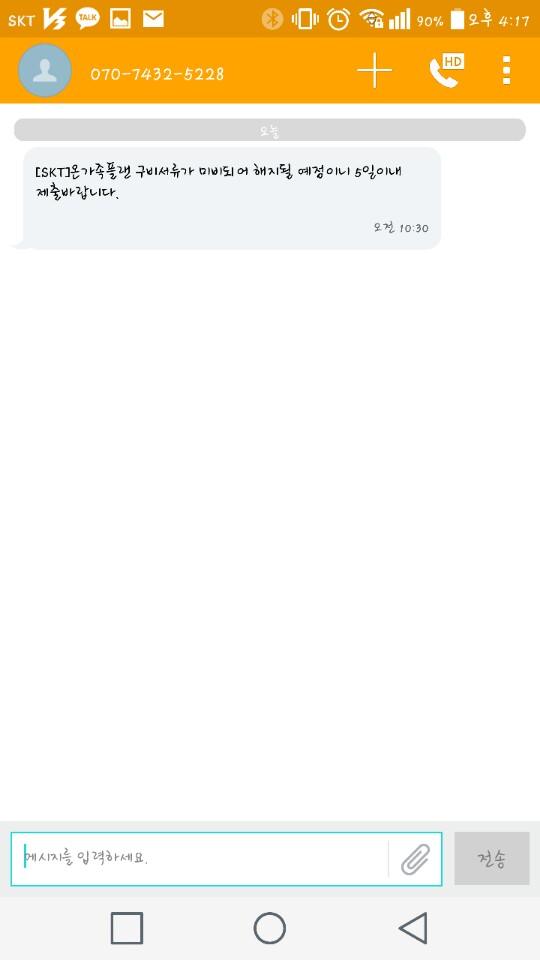The width and height of the screenshot is (540, 960).
Task: Tap the contact avatar picture
Action: [45, 70]
